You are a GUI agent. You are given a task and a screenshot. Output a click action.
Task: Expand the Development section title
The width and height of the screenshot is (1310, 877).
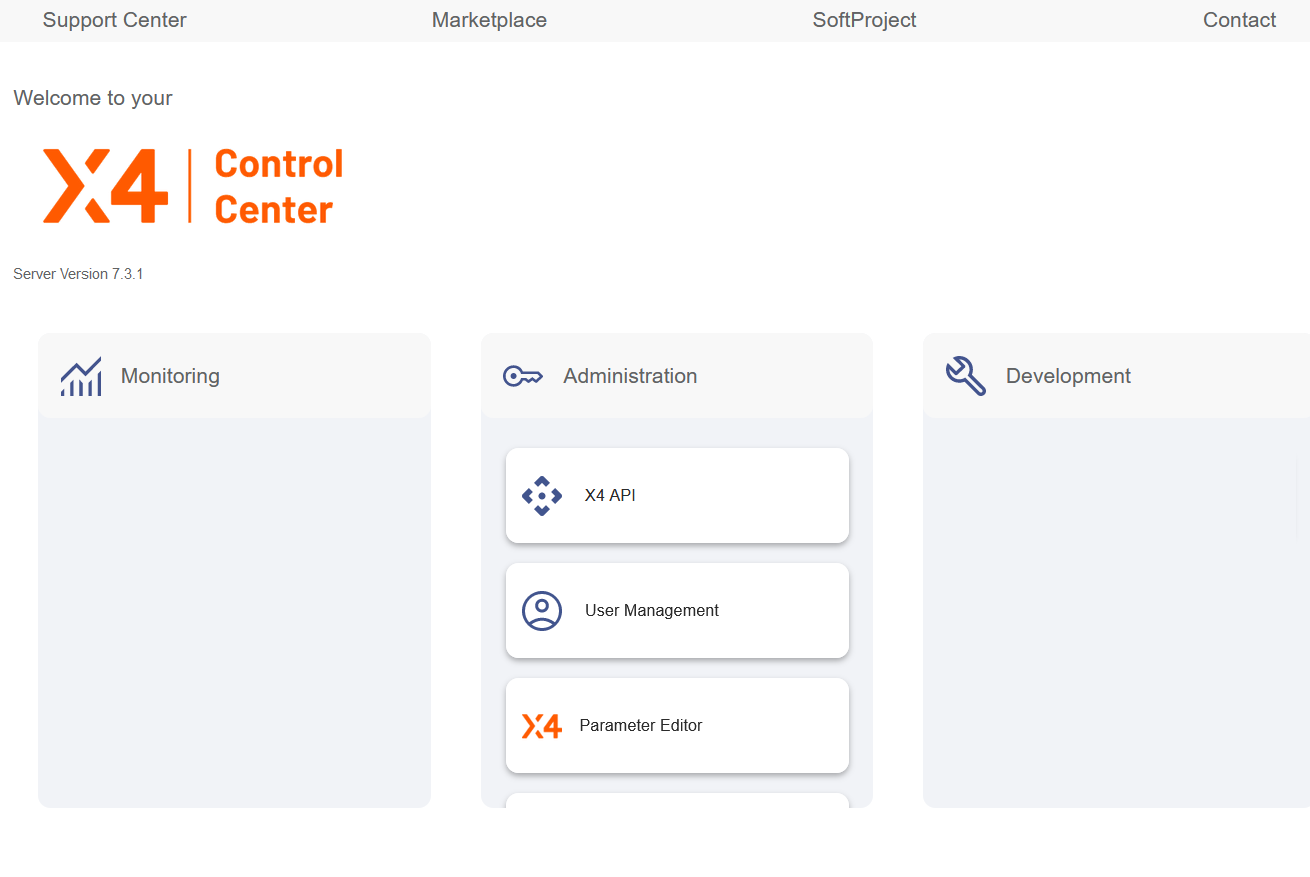(x=1068, y=376)
